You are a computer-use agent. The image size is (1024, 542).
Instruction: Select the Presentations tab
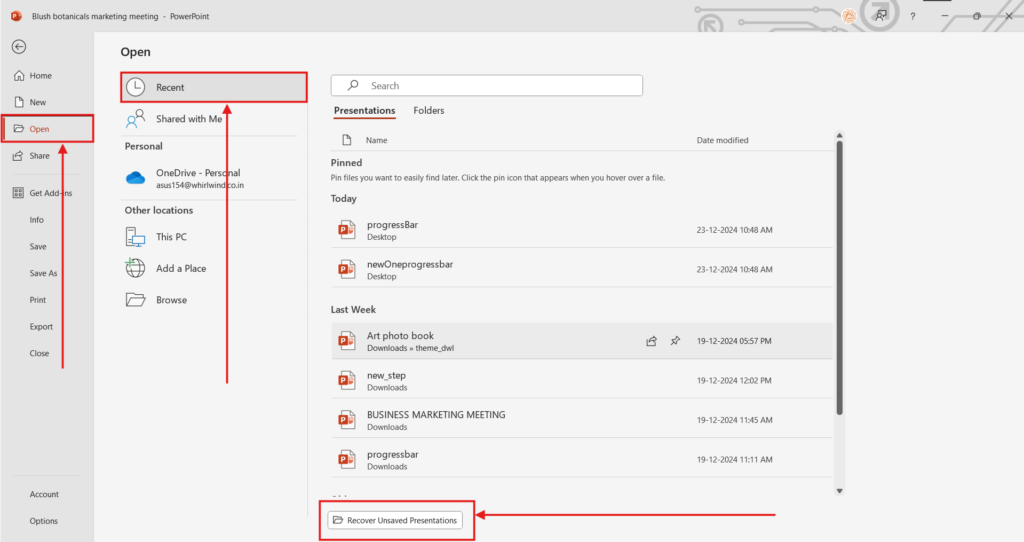click(x=364, y=110)
